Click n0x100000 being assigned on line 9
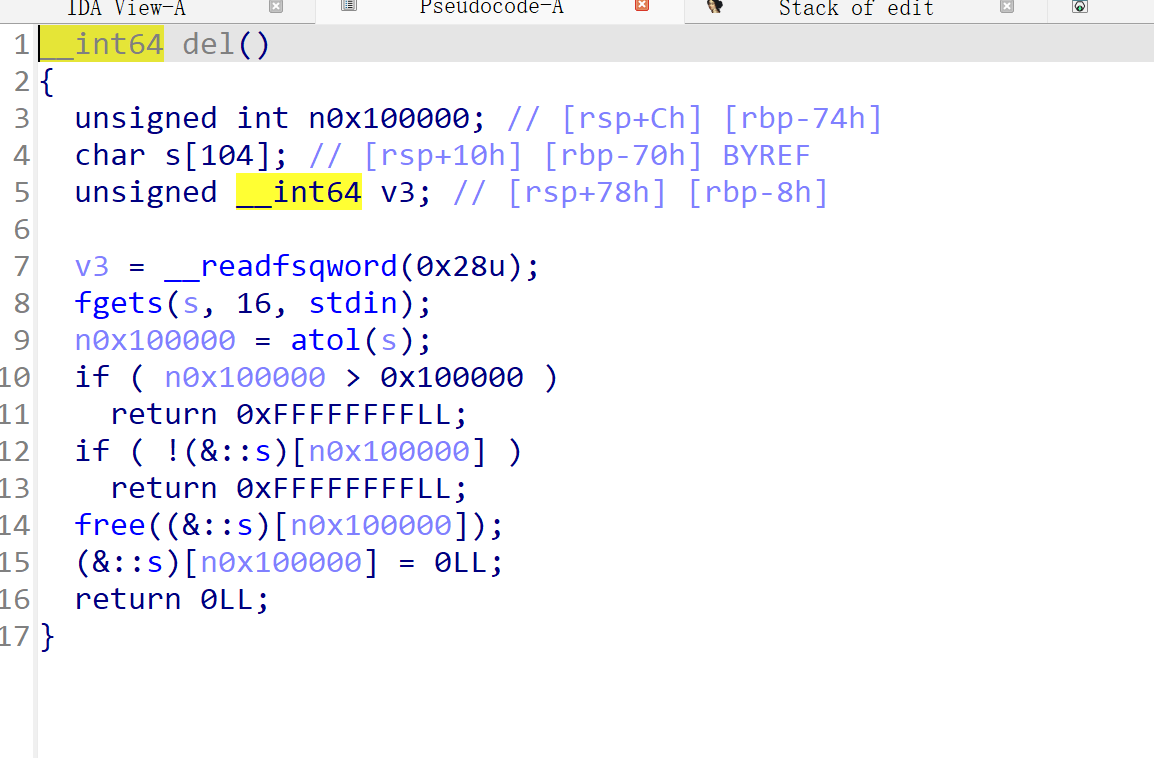This screenshot has height=758, width=1154. (x=155, y=340)
